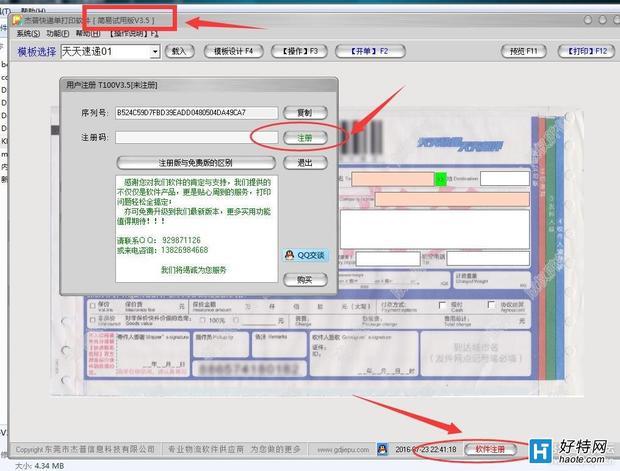Click the 注册 register button in dialog
The height and width of the screenshot is (471, 620).
click(x=305, y=138)
